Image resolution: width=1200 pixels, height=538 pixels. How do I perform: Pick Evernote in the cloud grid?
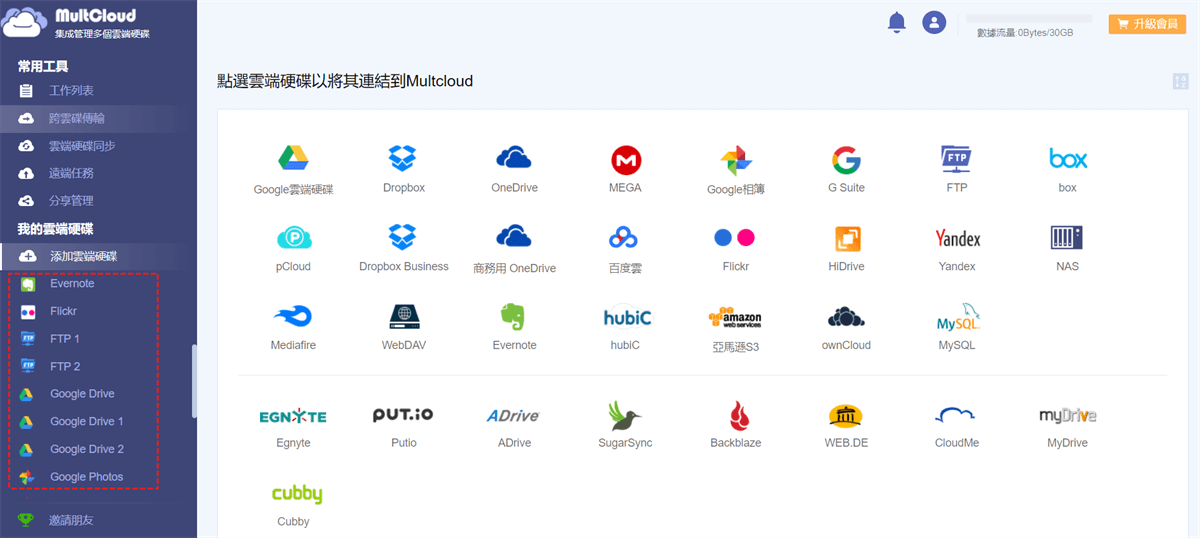coord(514,317)
